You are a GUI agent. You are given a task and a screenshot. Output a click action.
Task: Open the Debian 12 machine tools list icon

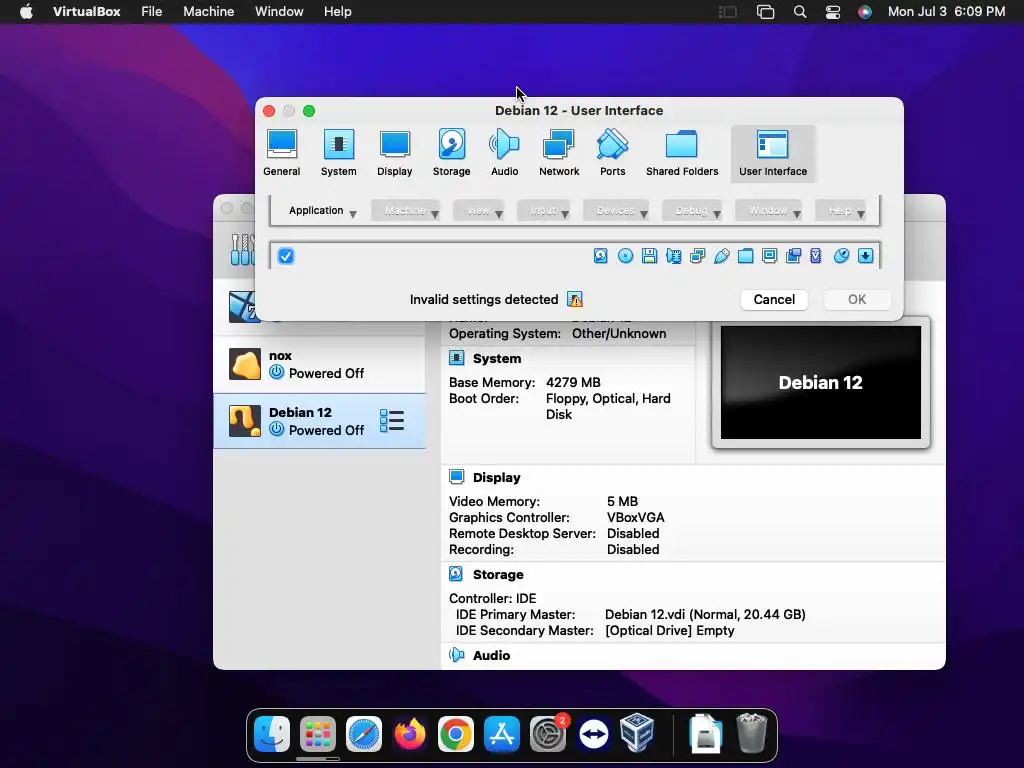pyautogui.click(x=392, y=421)
